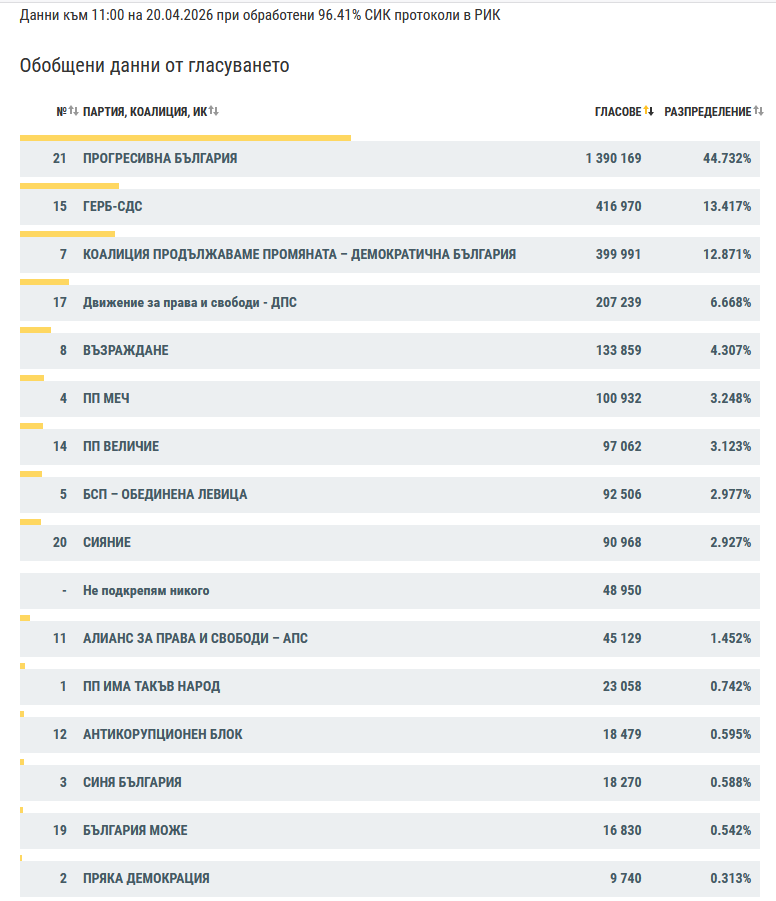Click the 1 390 169 votes value
The height and width of the screenshot is (901, 776).
tap(613, 158)
